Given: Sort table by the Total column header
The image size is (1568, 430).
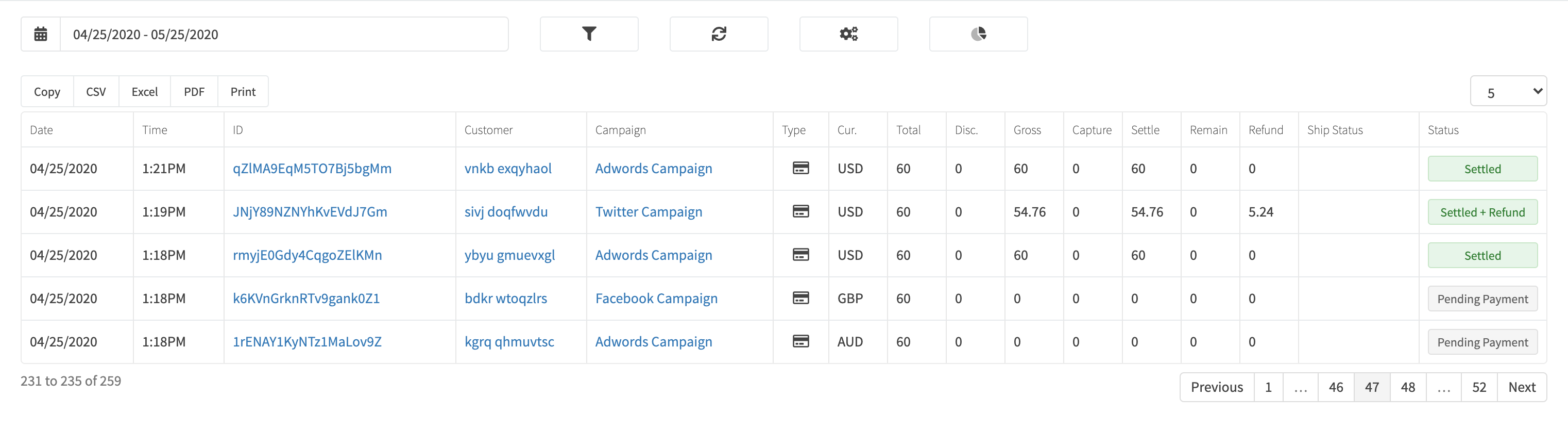Looking at the screenshot, I should (x=908, y=130).
